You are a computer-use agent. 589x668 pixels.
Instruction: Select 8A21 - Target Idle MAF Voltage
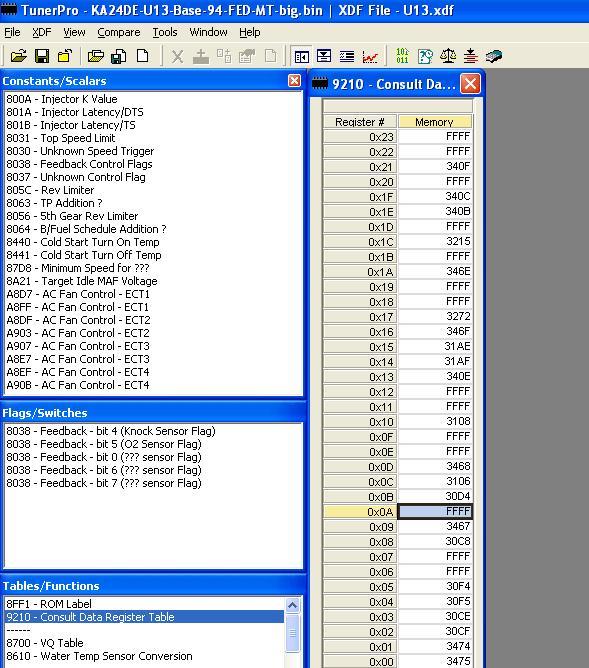click(82, 281)
